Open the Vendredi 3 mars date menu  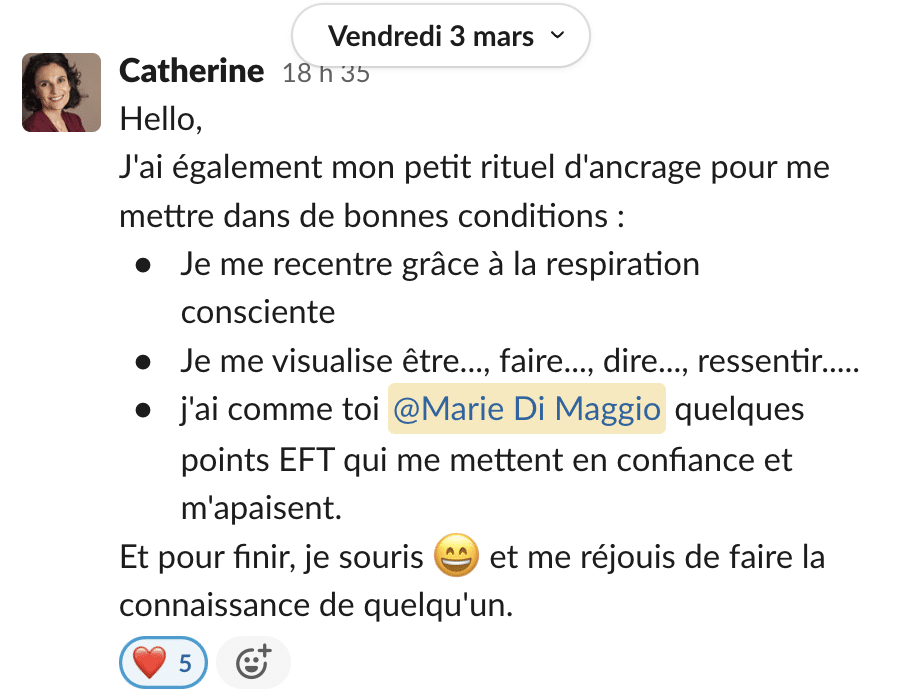[441, 36]
